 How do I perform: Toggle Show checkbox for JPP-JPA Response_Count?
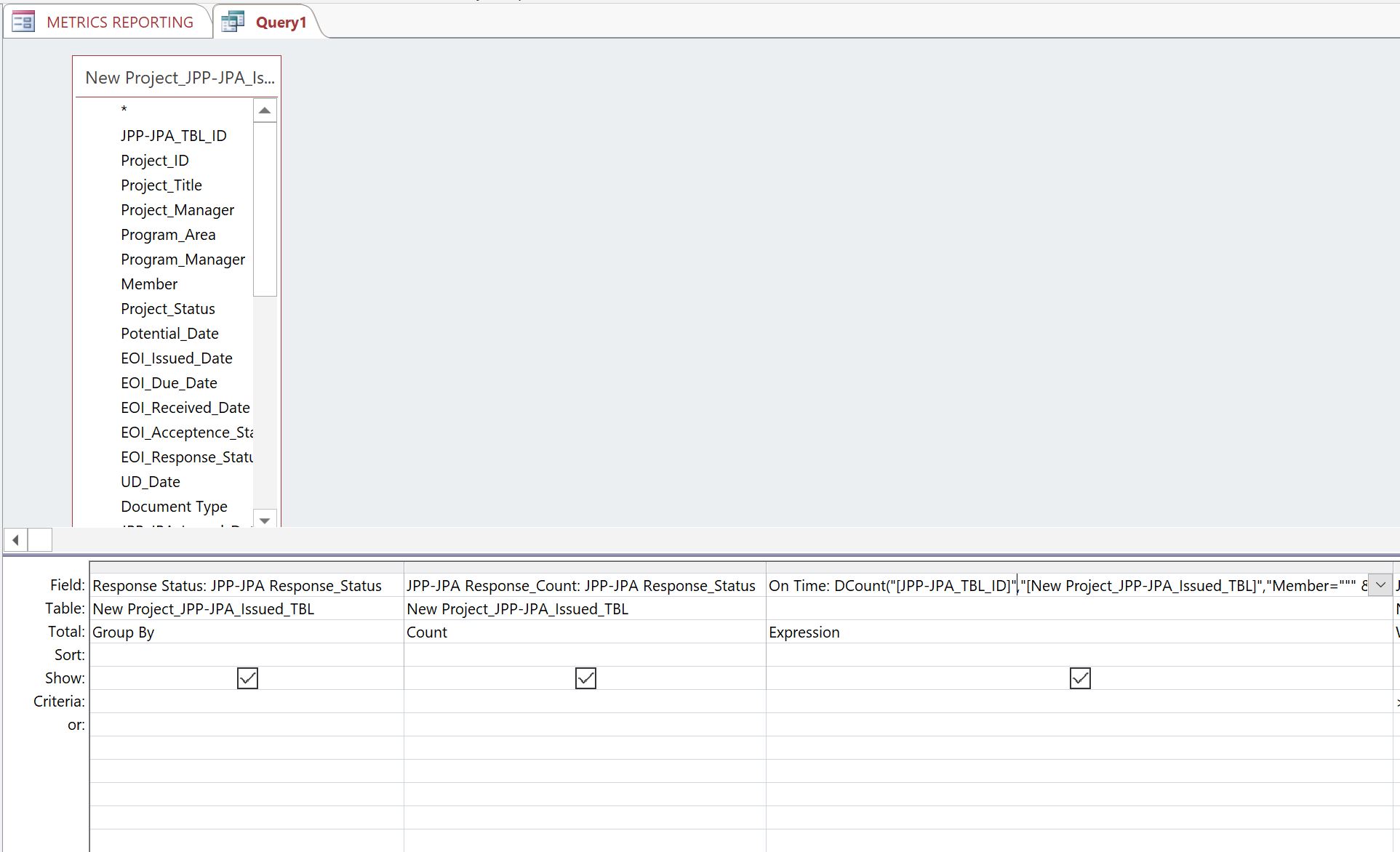click(x=585, y=678)
